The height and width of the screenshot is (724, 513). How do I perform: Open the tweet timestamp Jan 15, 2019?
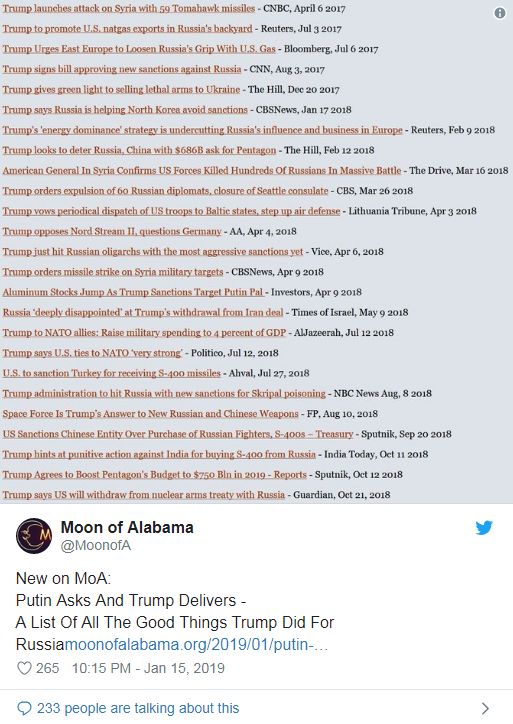148,668
